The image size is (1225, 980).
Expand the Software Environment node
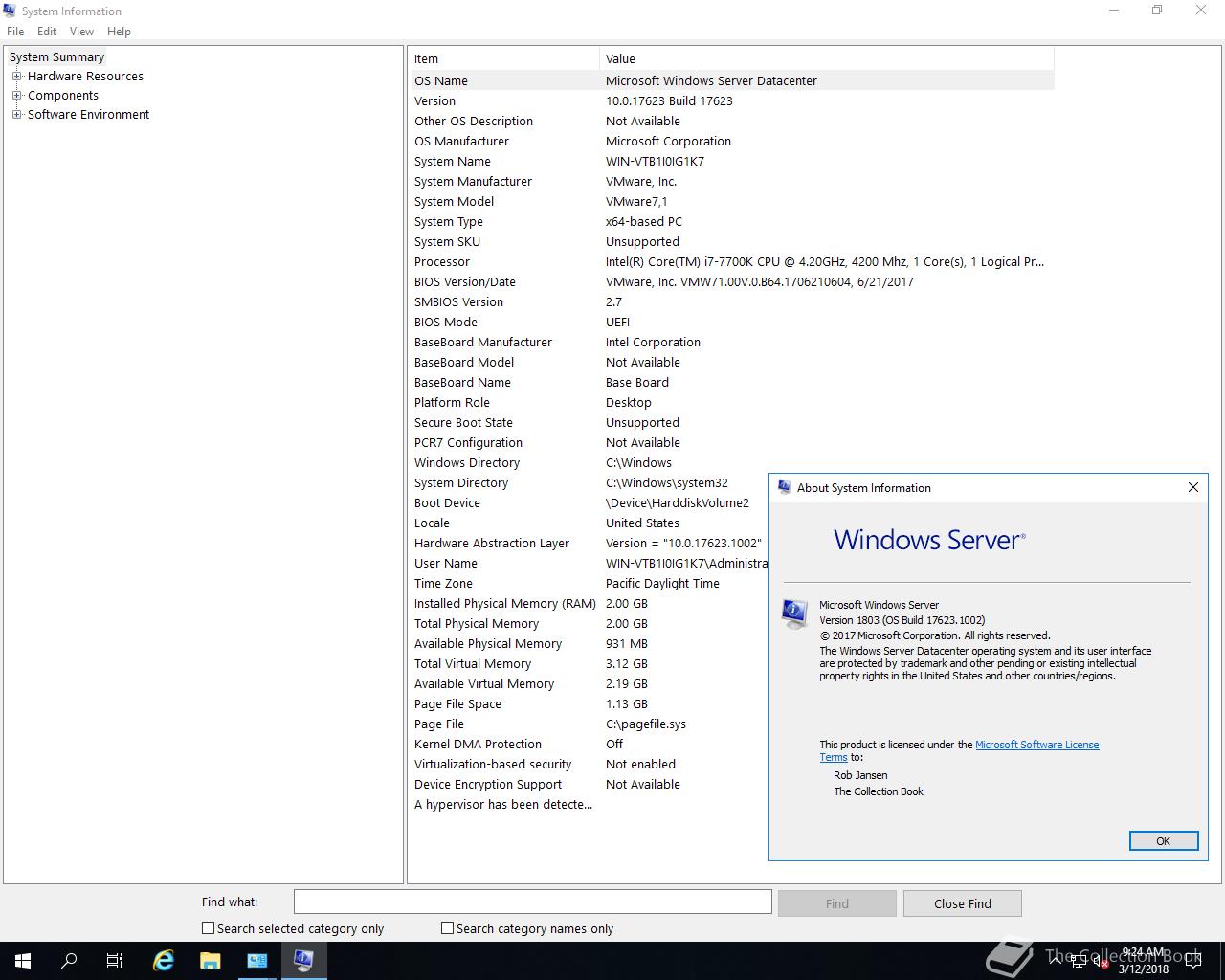16,114
